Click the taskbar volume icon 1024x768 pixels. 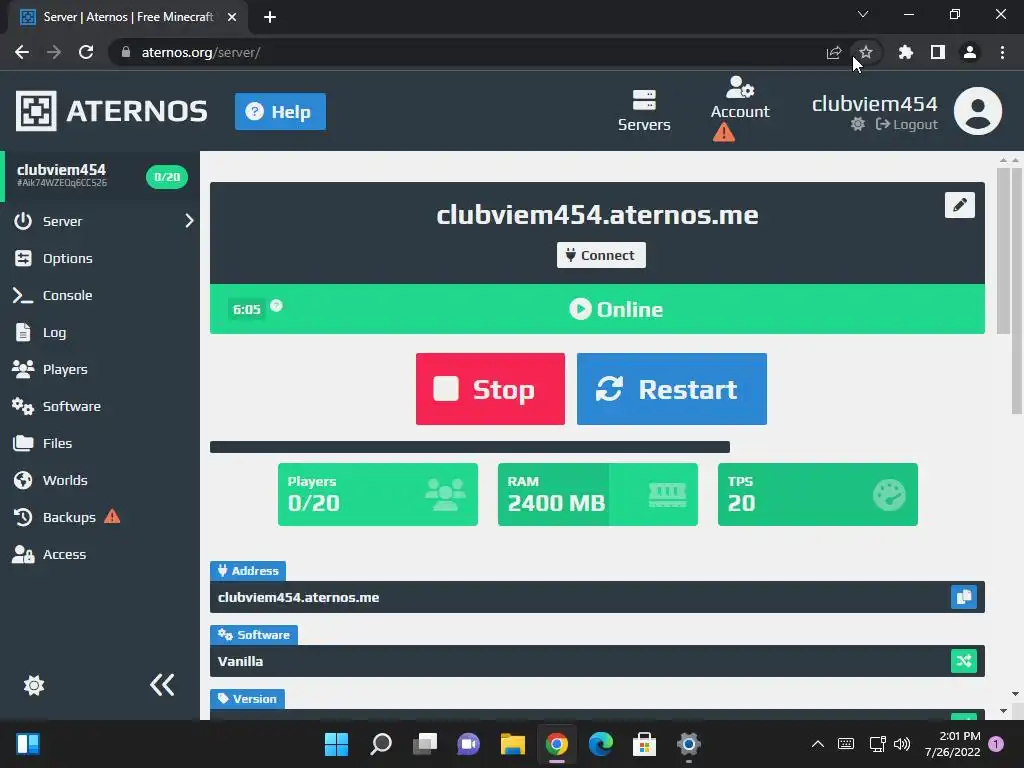tap(902, 744)
